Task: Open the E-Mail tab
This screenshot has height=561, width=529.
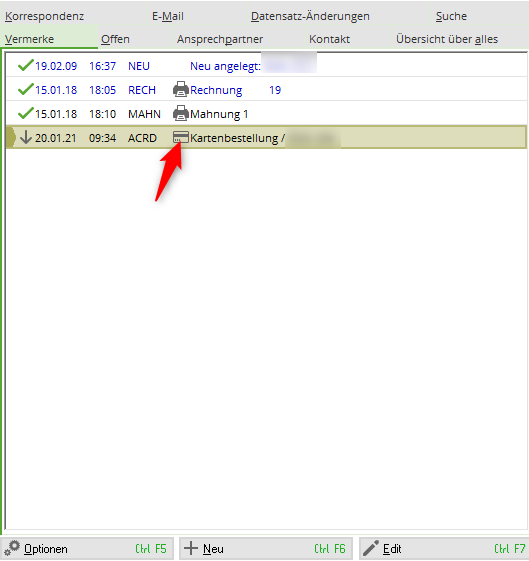Action: tap(168, 16)
